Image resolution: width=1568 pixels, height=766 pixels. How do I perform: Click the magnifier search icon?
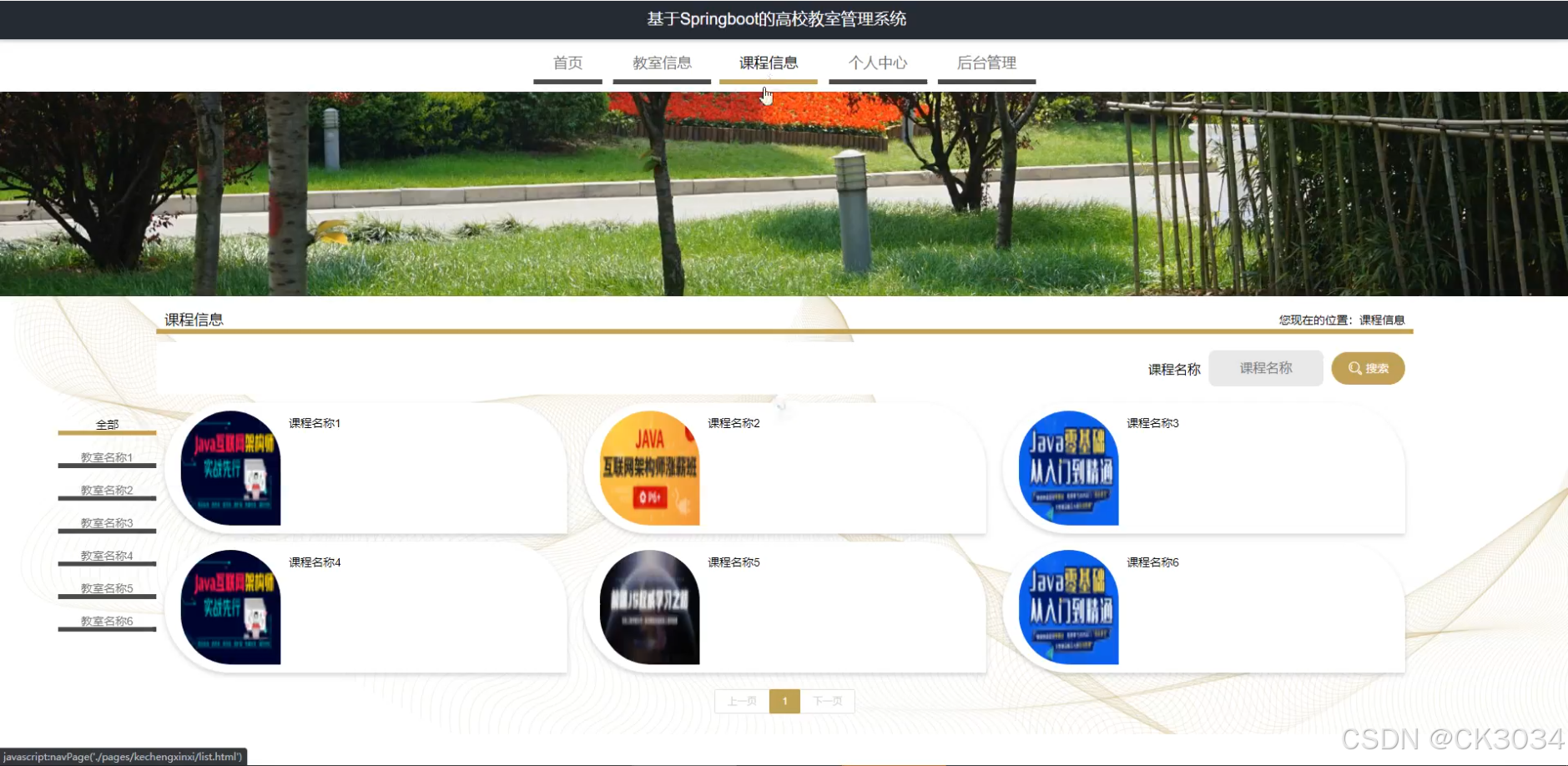pos(1352,368)
